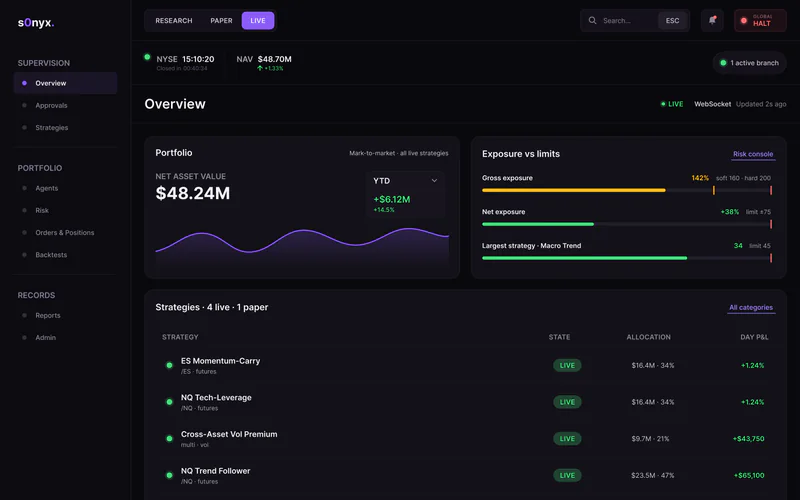Click the red Global Halt indicator dot
The width and height of the screenshot is (800, 500).
[x=744, y=21]
